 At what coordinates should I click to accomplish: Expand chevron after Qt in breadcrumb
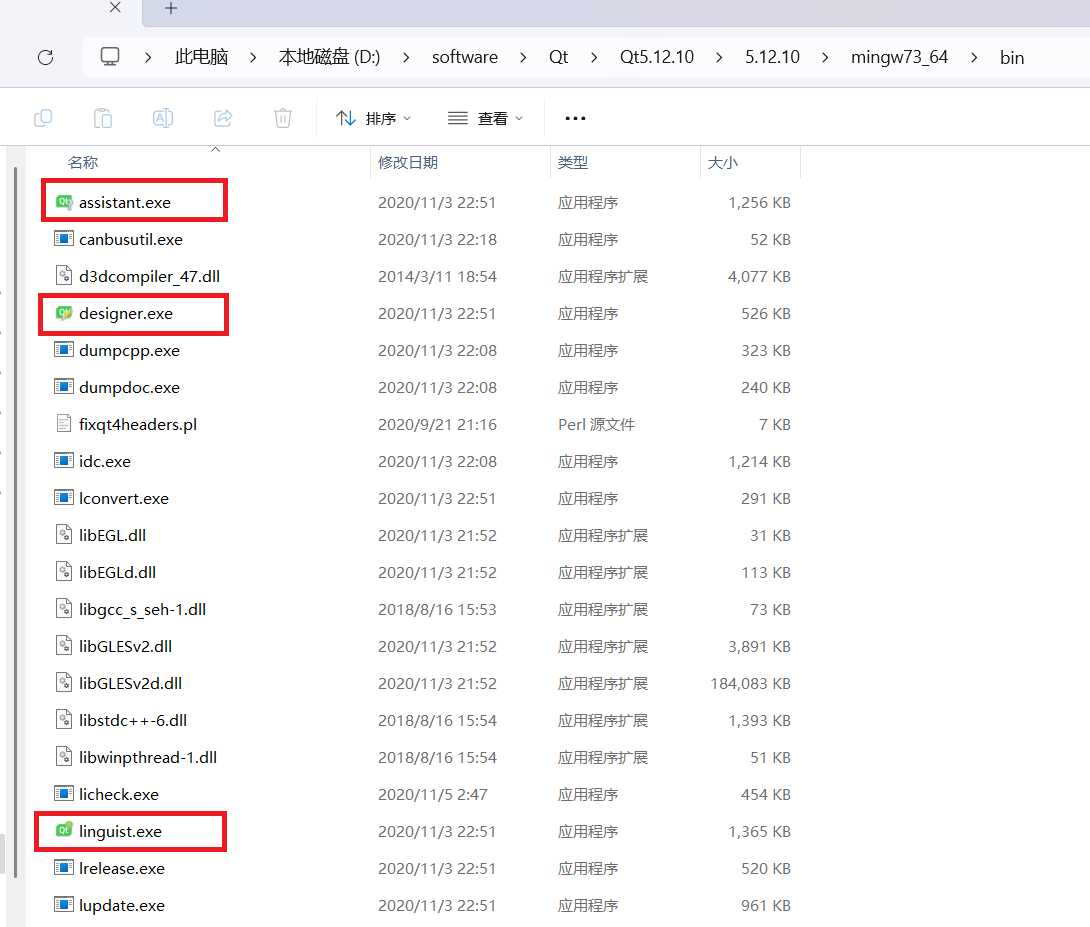pyautogui.click(x=594, y=58)
